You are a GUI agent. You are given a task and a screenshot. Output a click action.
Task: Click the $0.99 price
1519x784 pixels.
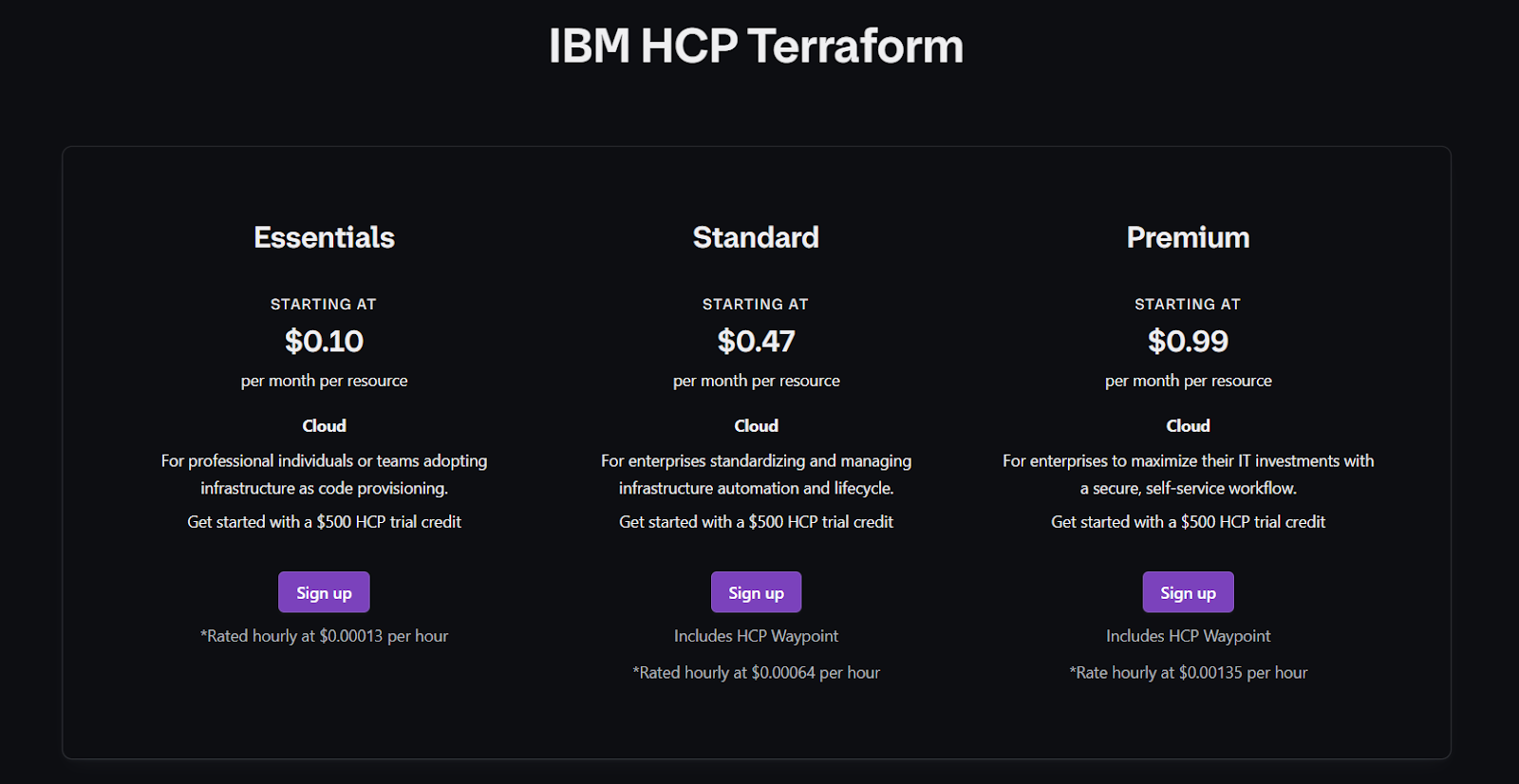(x=1188, y=341)
